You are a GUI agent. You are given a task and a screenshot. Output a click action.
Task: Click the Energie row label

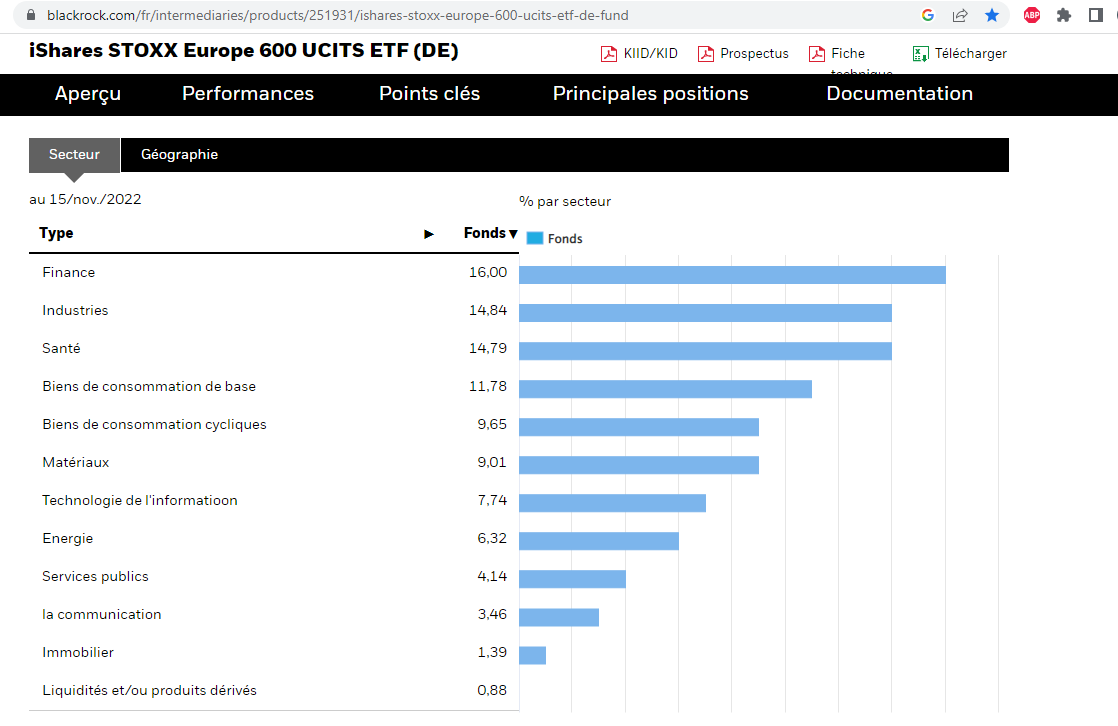(x=68, y=538)
